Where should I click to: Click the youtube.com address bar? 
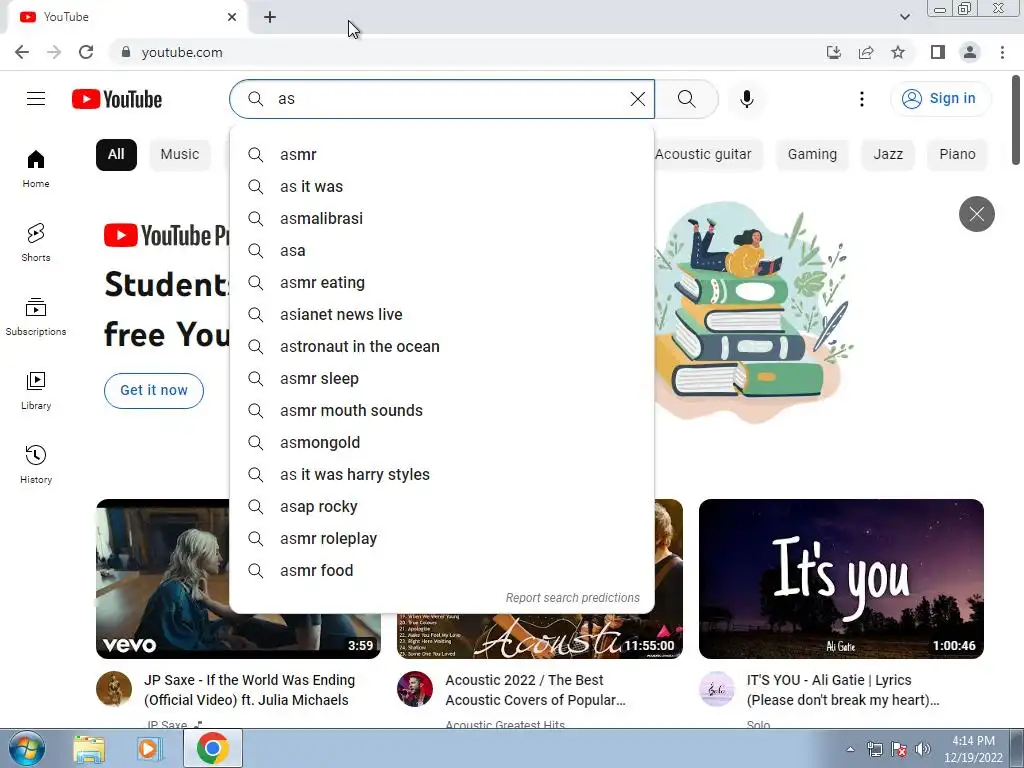click(x=457, y=52)
